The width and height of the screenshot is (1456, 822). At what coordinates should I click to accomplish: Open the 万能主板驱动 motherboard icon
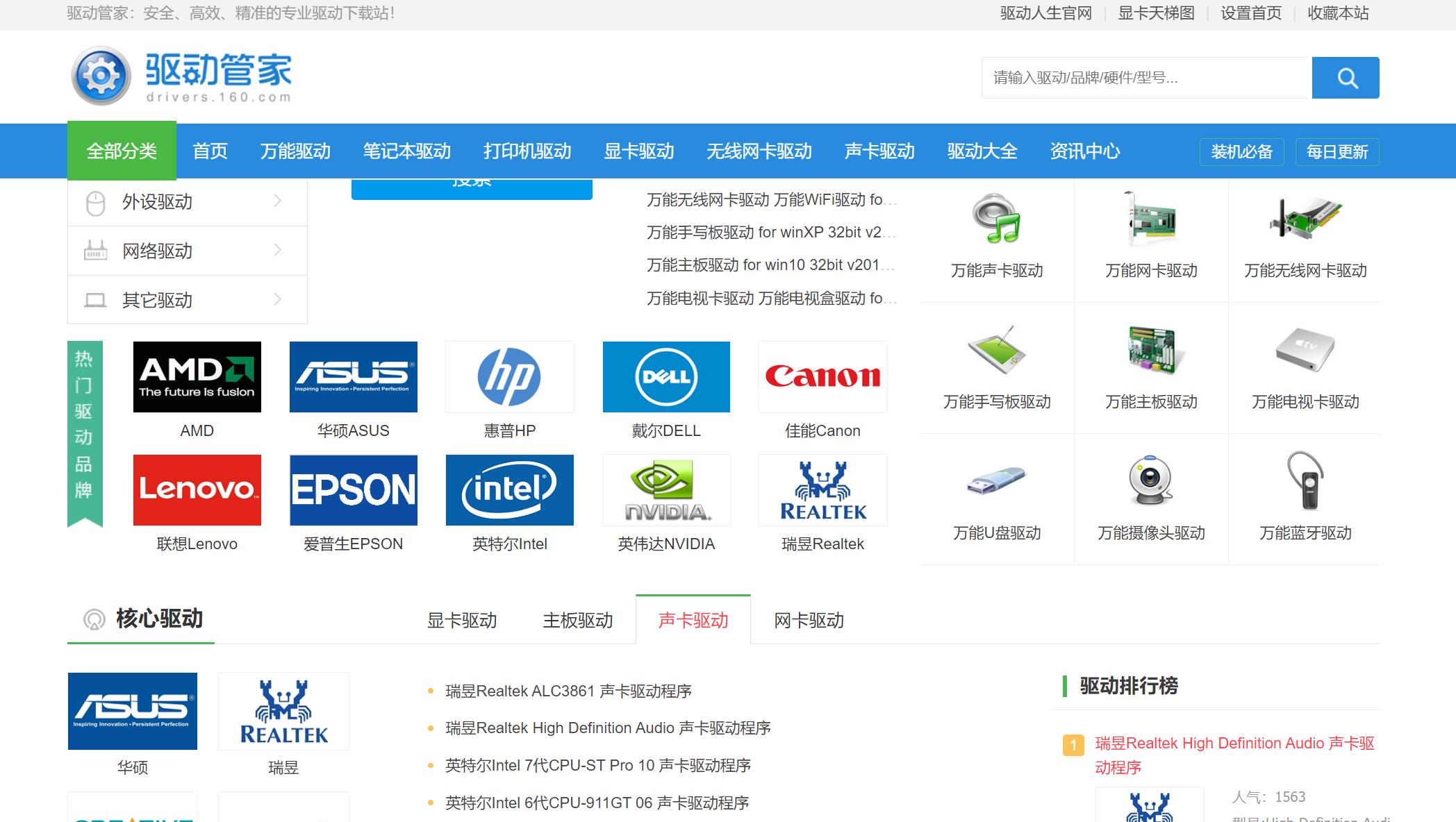pyautogui.click(x=1150, y=350)
